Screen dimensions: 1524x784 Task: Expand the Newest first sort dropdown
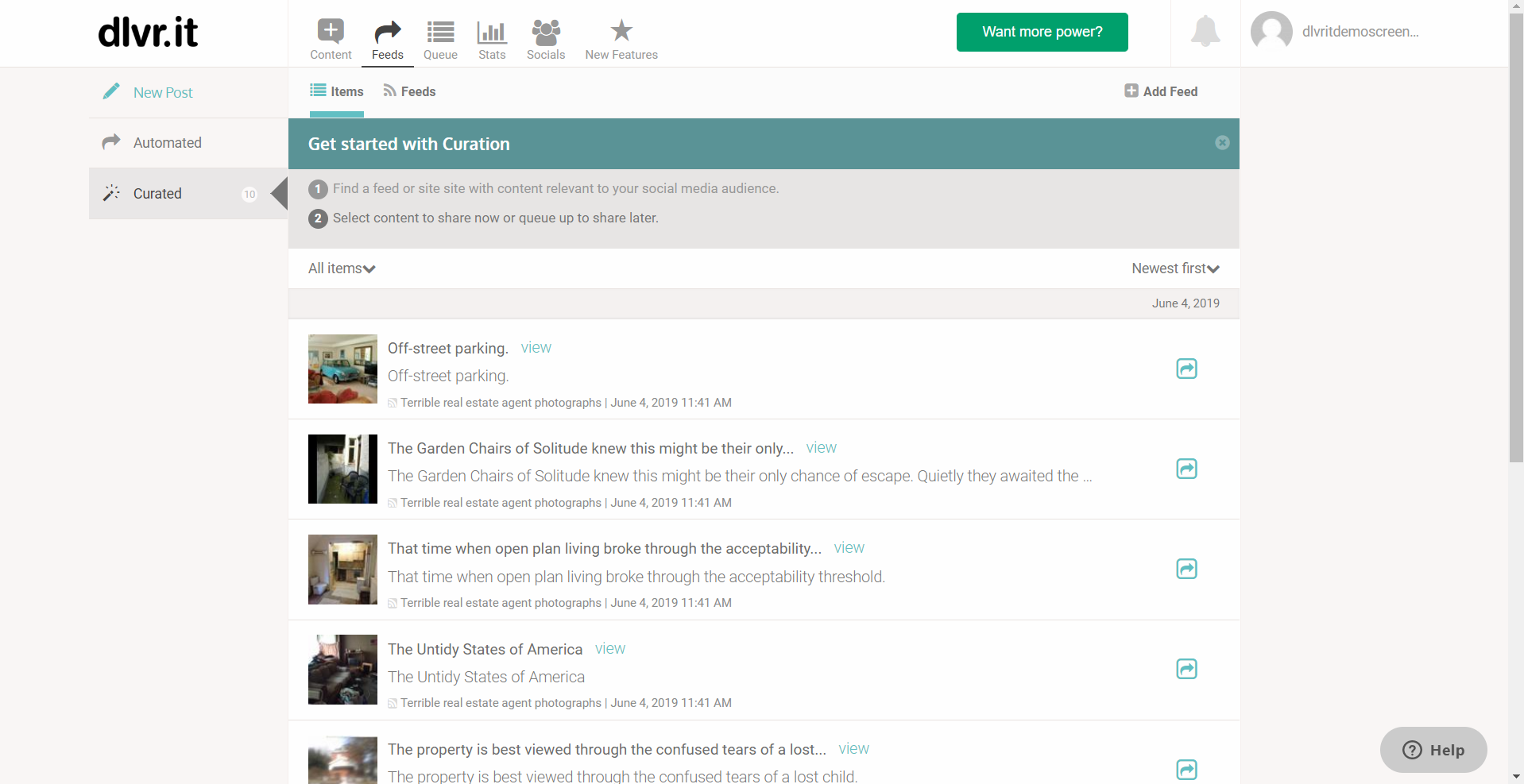[1175, 268]
